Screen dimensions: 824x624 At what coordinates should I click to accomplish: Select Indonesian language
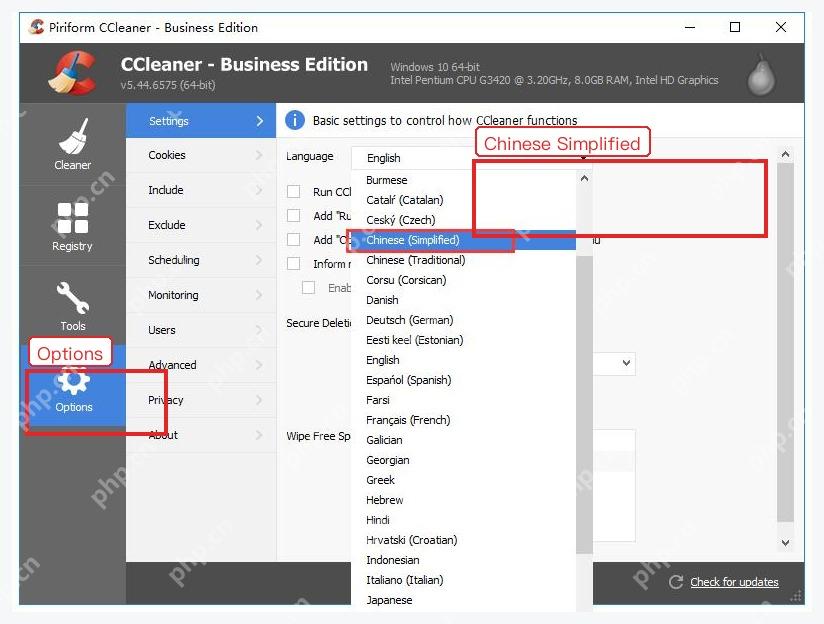(464, 560)
